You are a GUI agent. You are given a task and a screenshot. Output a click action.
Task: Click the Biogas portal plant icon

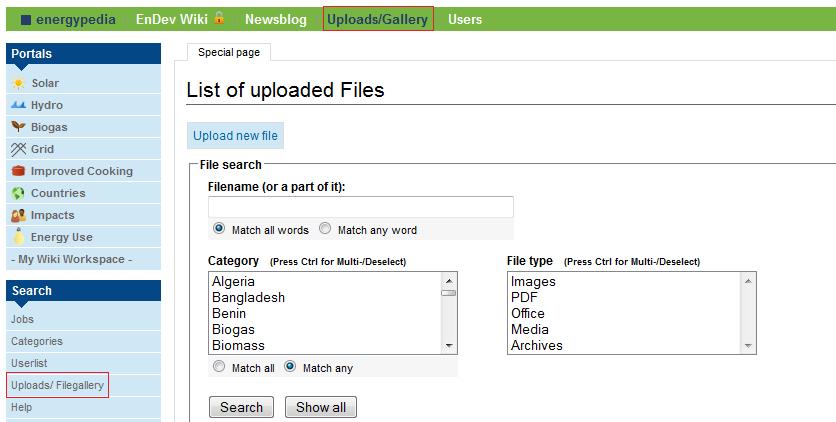[x=18, y=127]
